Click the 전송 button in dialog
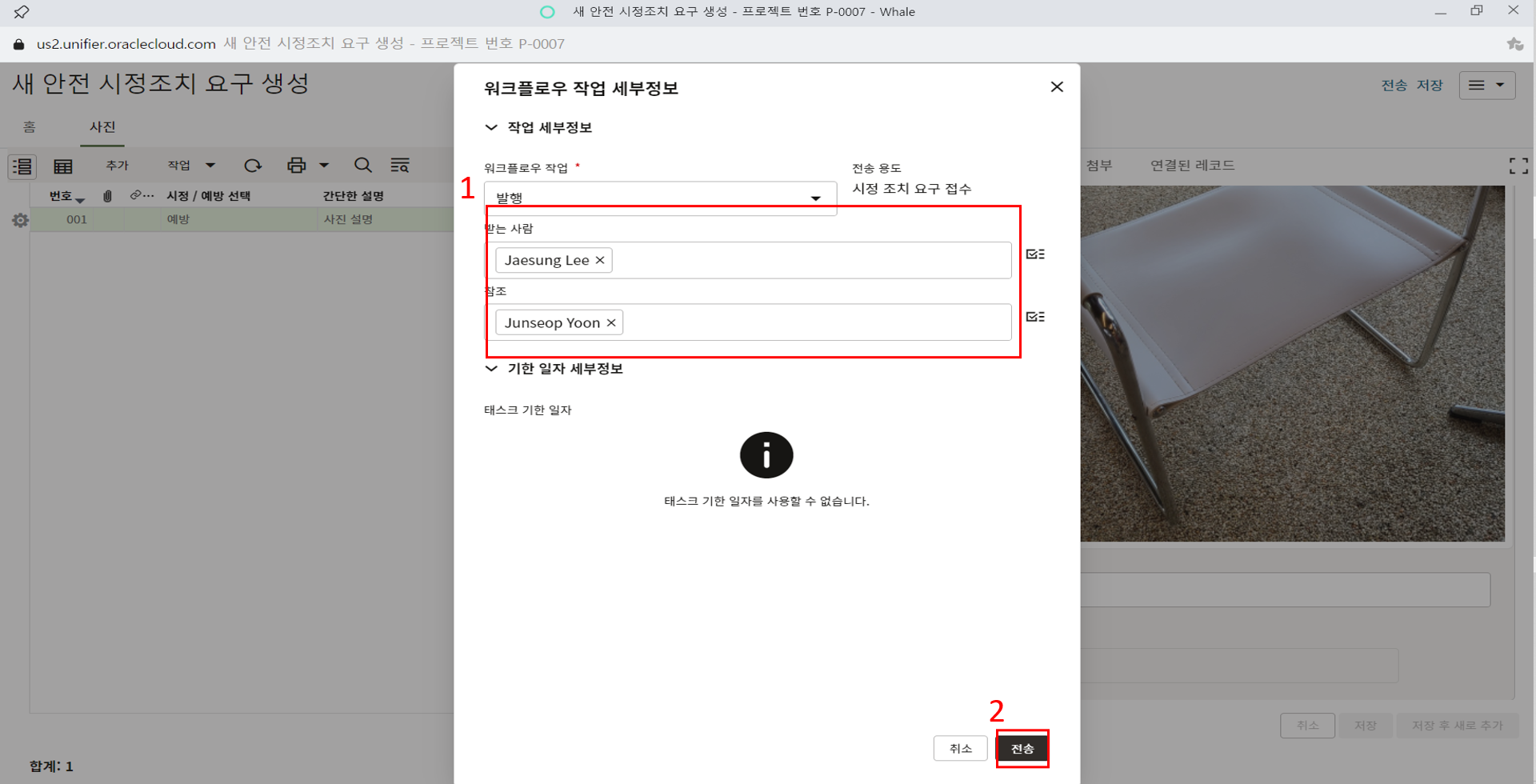Image resolution: width=1536 pixels, height=784 pixels. (x=1022, y=749)
